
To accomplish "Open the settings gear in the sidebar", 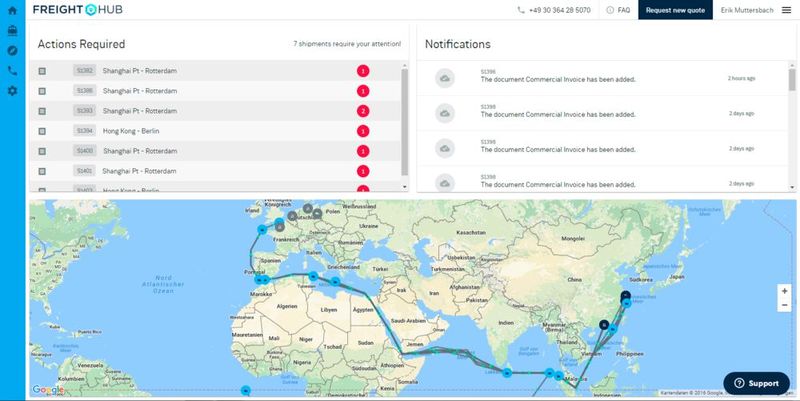I will [12, 91].
